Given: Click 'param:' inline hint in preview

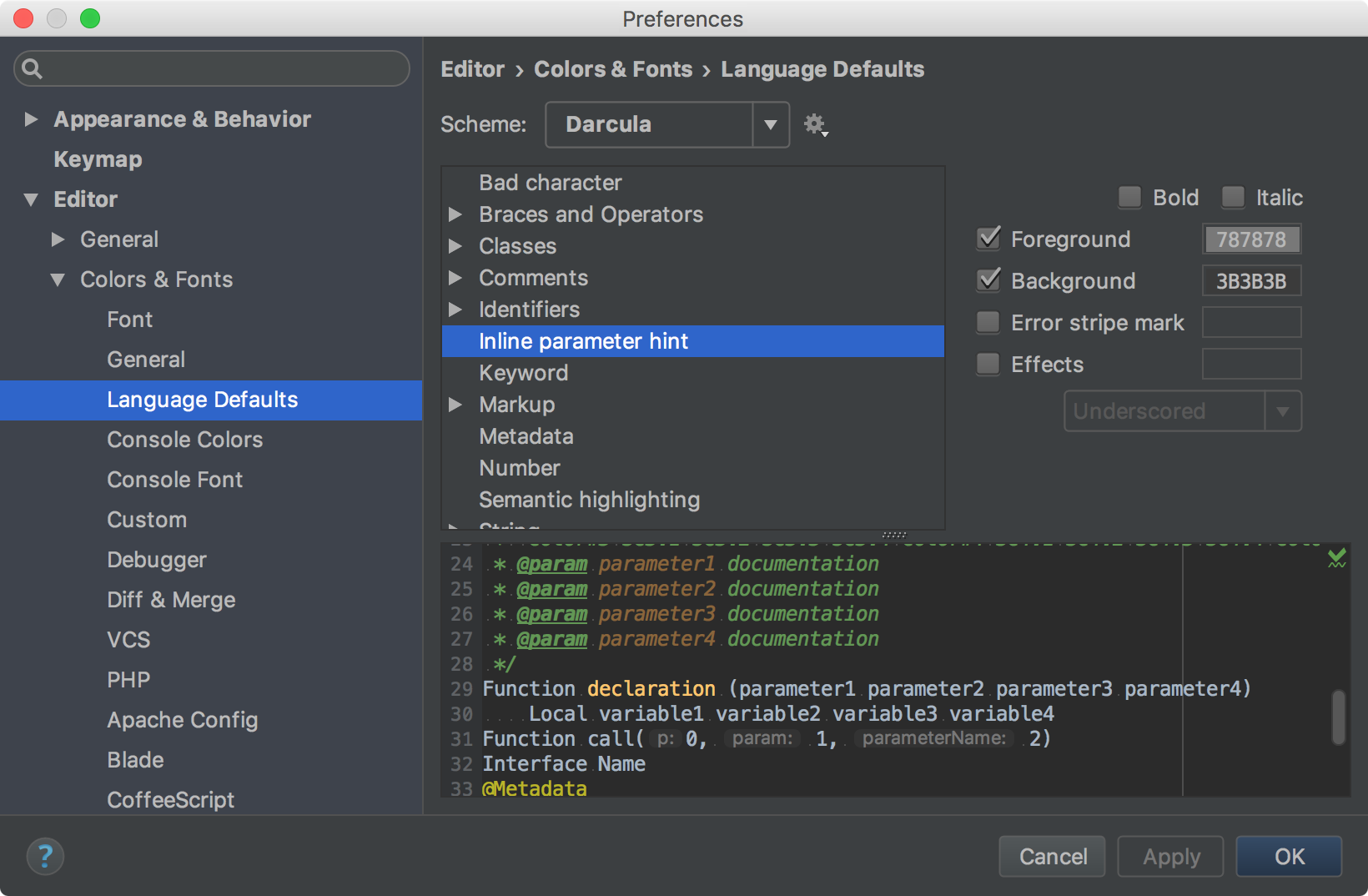Looking at the screenshot, I should pyautogui.click(x=762, y=738).
